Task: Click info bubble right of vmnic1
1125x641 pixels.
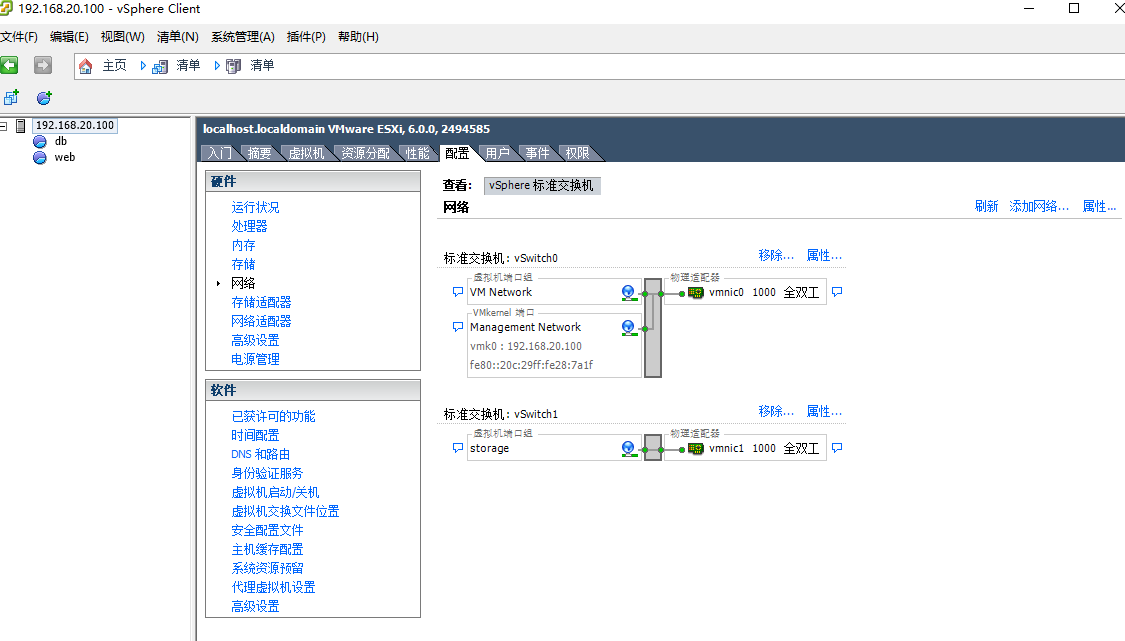Action: [837, 449]
